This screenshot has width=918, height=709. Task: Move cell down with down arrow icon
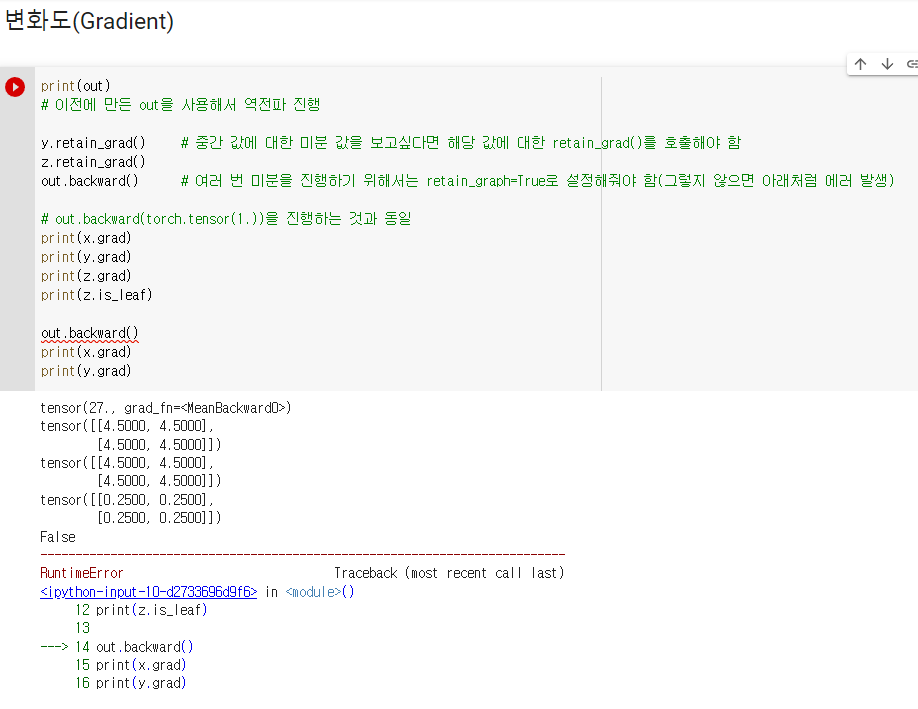[887, 64]
